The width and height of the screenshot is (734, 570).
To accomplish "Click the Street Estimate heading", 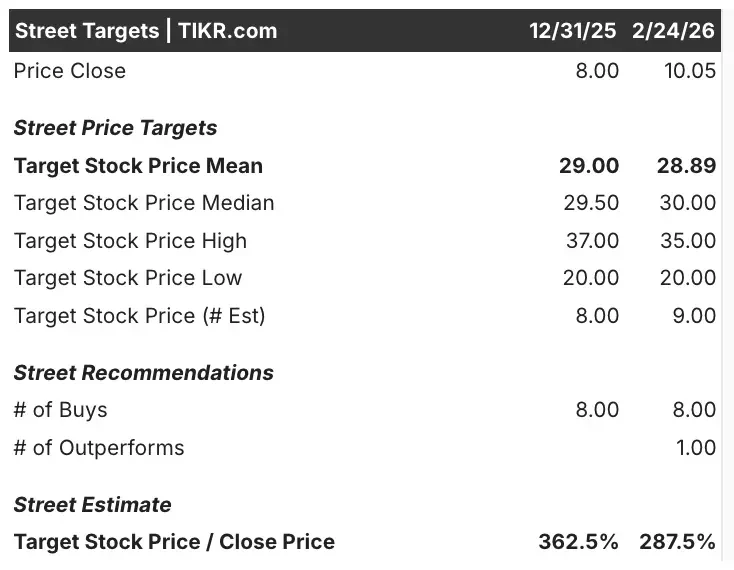I will tap(92, 505).
